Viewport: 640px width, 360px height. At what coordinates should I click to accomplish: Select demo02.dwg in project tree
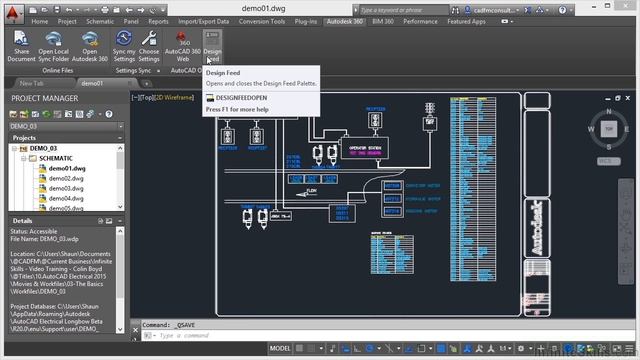point(66,178)
